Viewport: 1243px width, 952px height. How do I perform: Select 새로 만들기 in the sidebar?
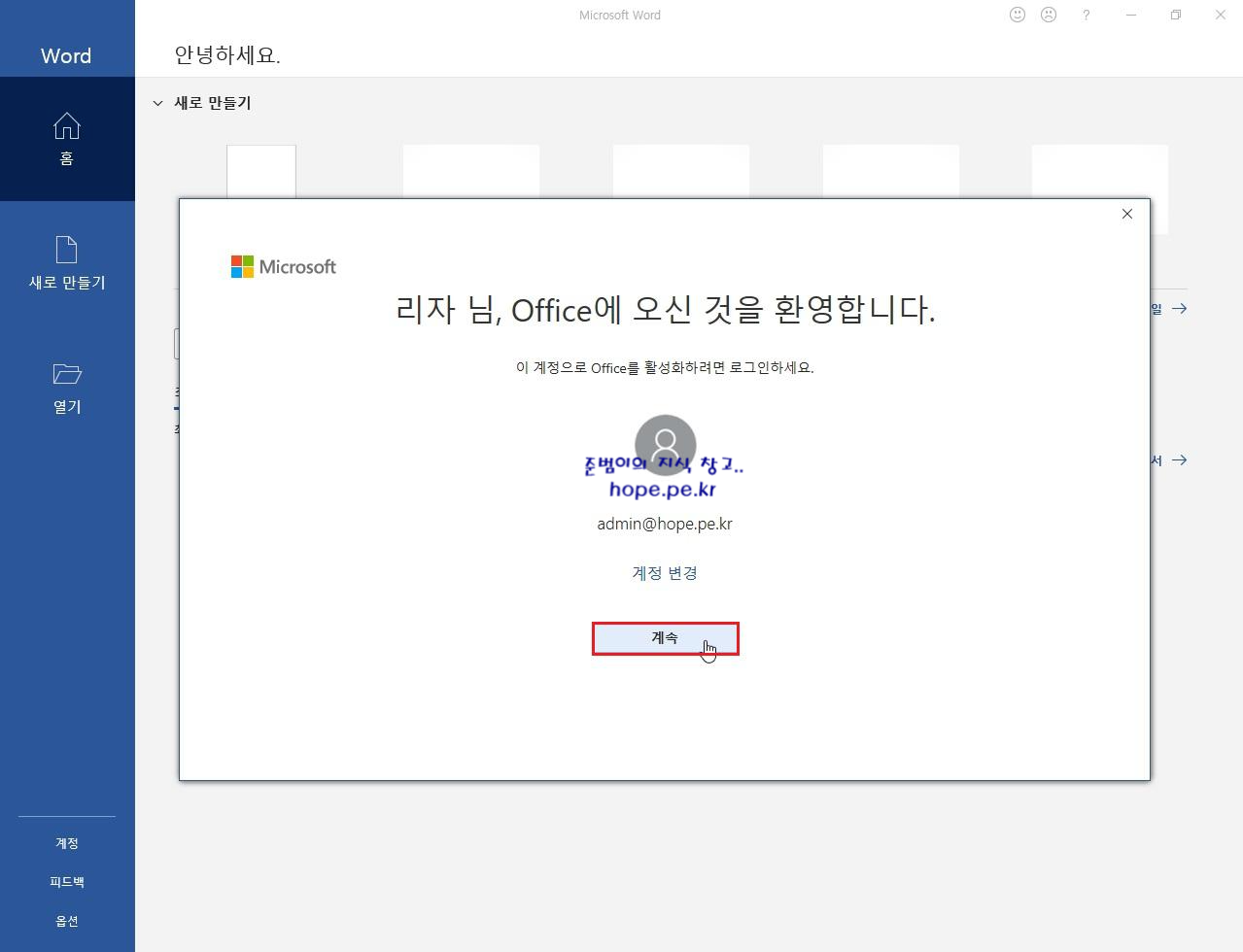point(67,263)
